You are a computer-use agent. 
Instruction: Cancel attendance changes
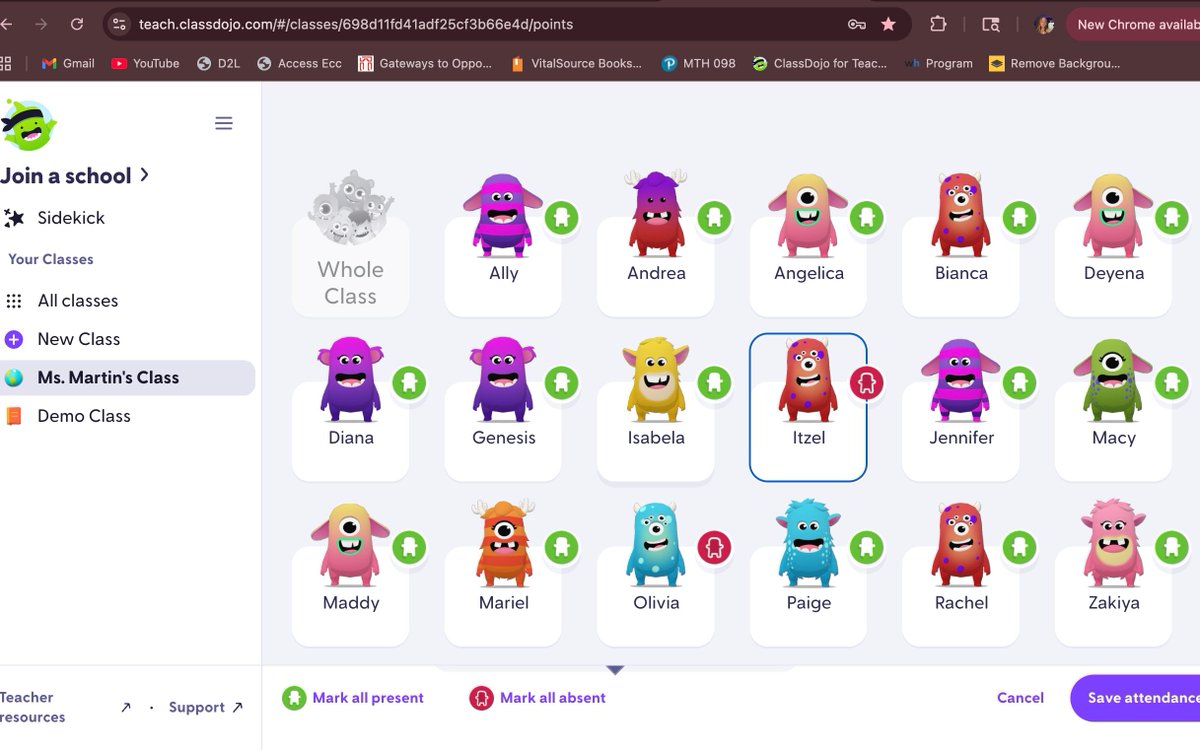point(1020,698)
